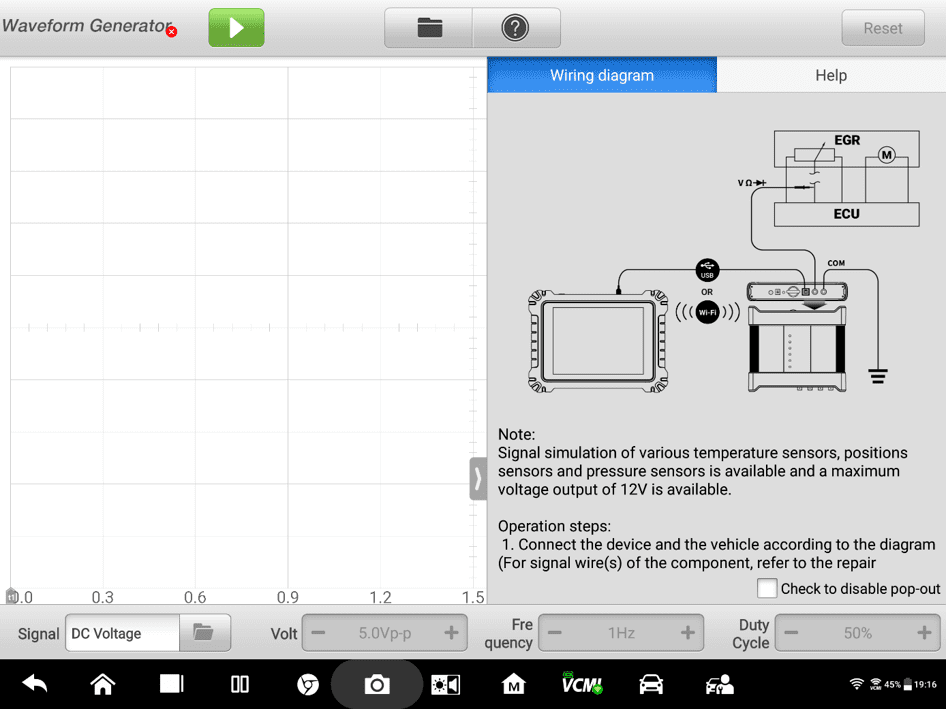The height and width of the screenshot is (709, 946).
Task: Open the Signal type folder selector
Action: tap(204, 633)
